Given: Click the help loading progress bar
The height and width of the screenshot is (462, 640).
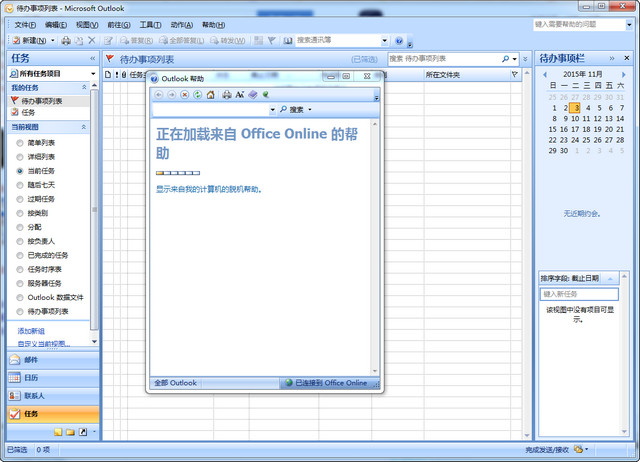Looking at the screenshot, I should pos(178,173).
